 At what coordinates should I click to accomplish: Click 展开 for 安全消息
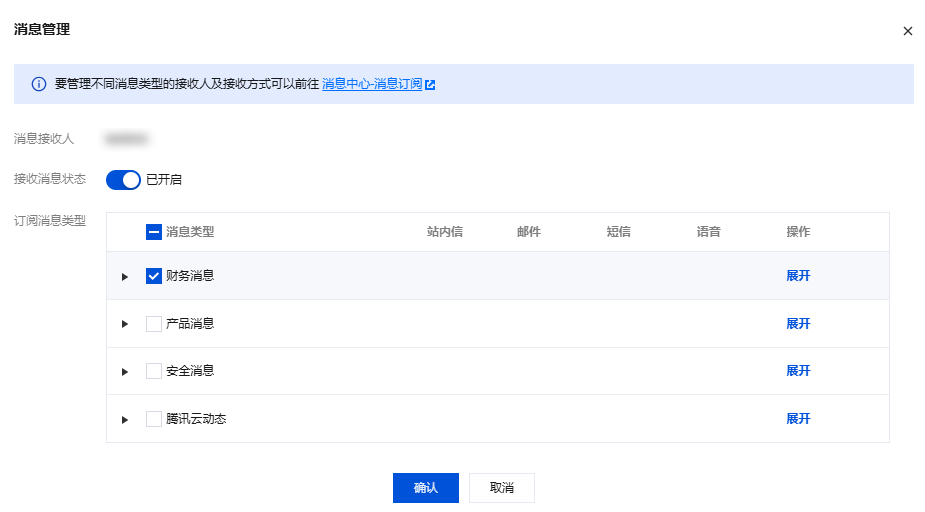click(x=798, y=371)
